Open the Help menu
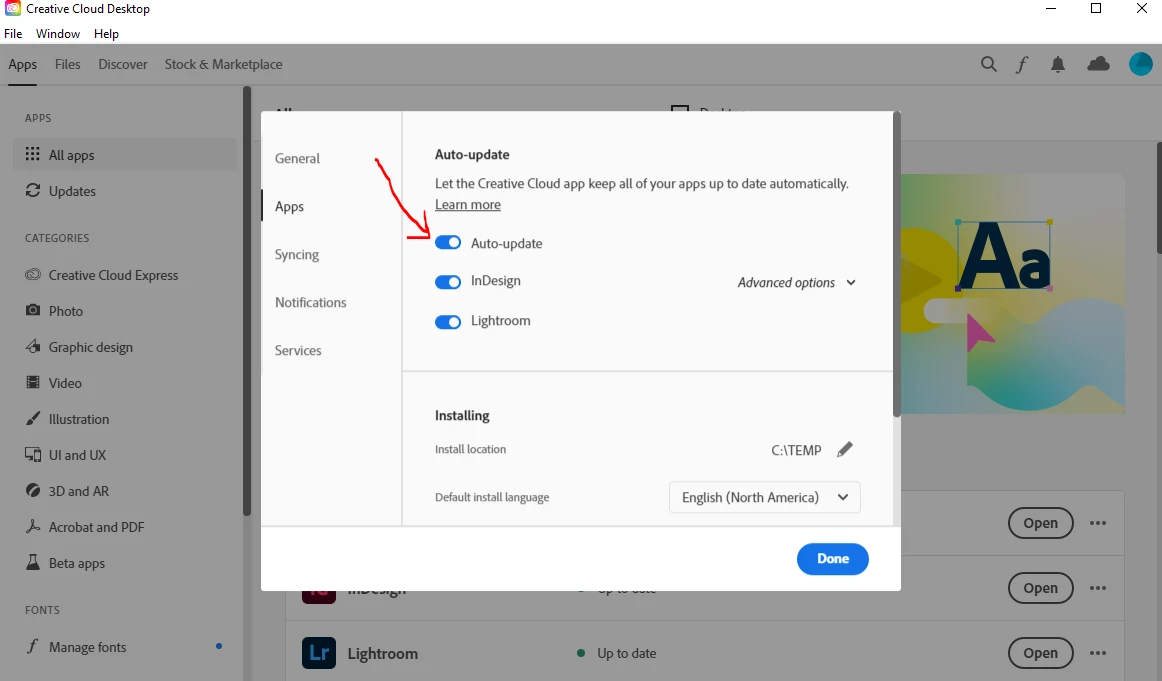1162x681 pixels. (x=106, y=33)
